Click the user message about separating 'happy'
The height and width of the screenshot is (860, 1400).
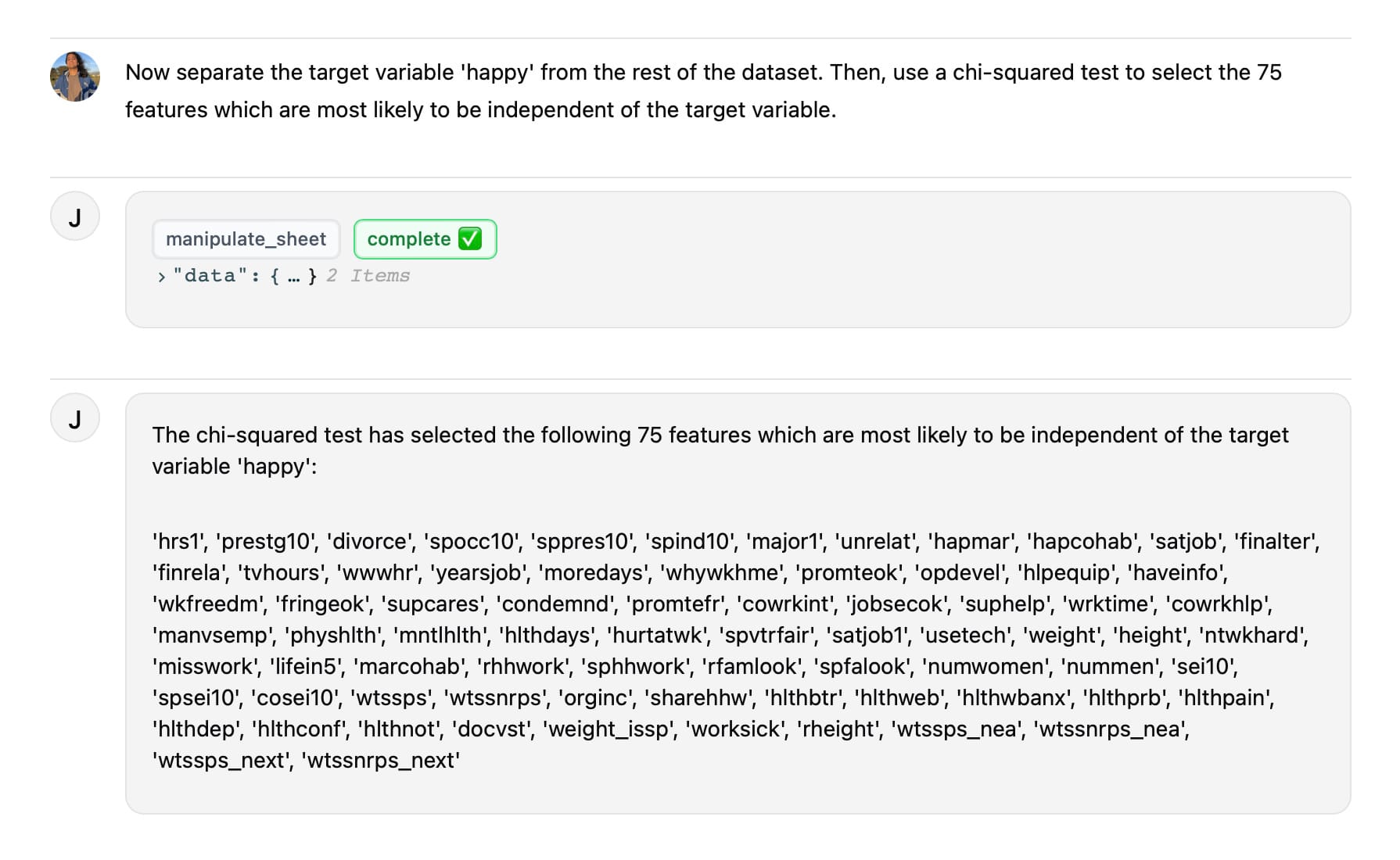[704, 91]
